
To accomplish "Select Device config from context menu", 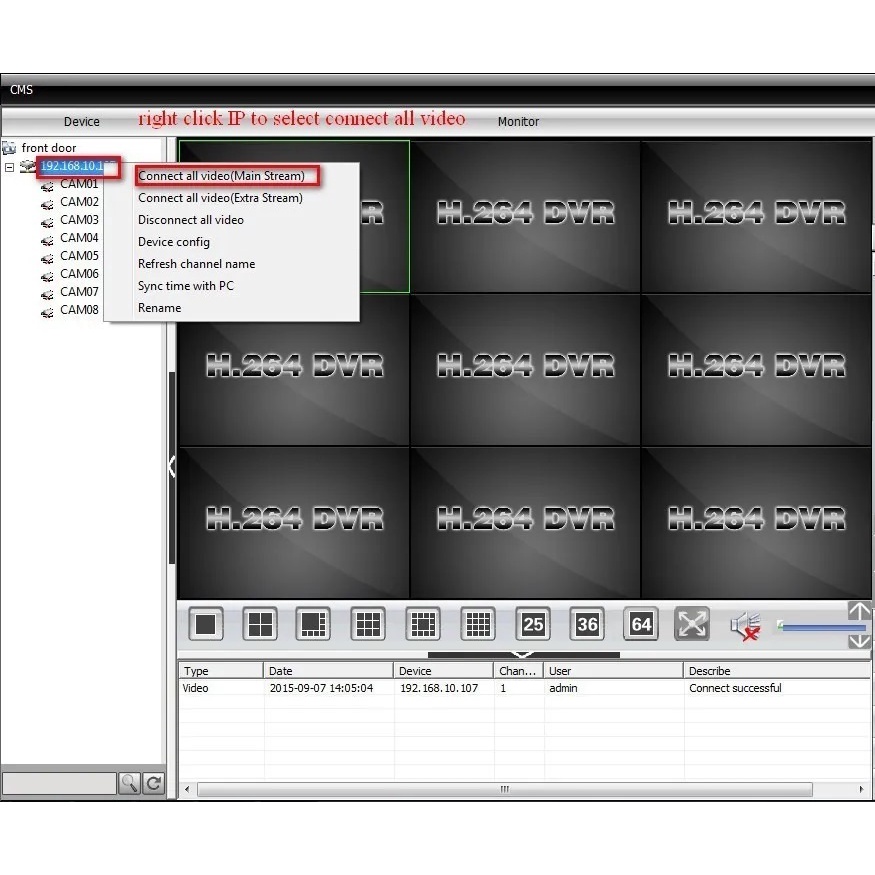I will tap(174, 242).
